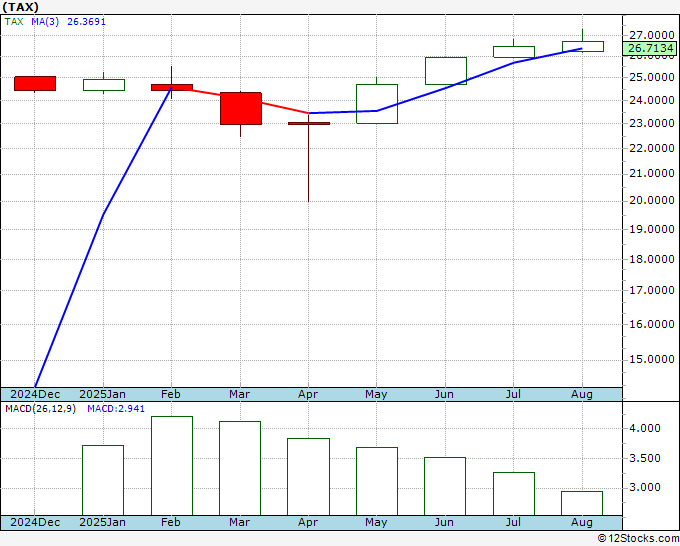Click the Jun label on price chart axis
This screenshot has width=680, height=546.
(444, 394)
